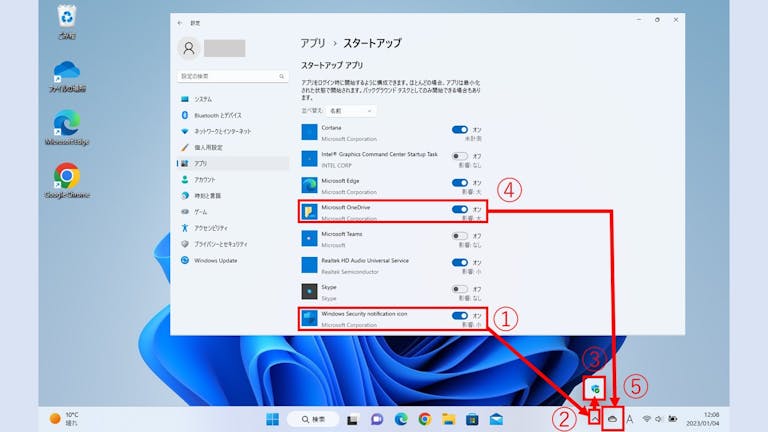Open the Accounts settings category
Image resolution: width=768 pixels, height=432 pixels.
pos(233,180)
